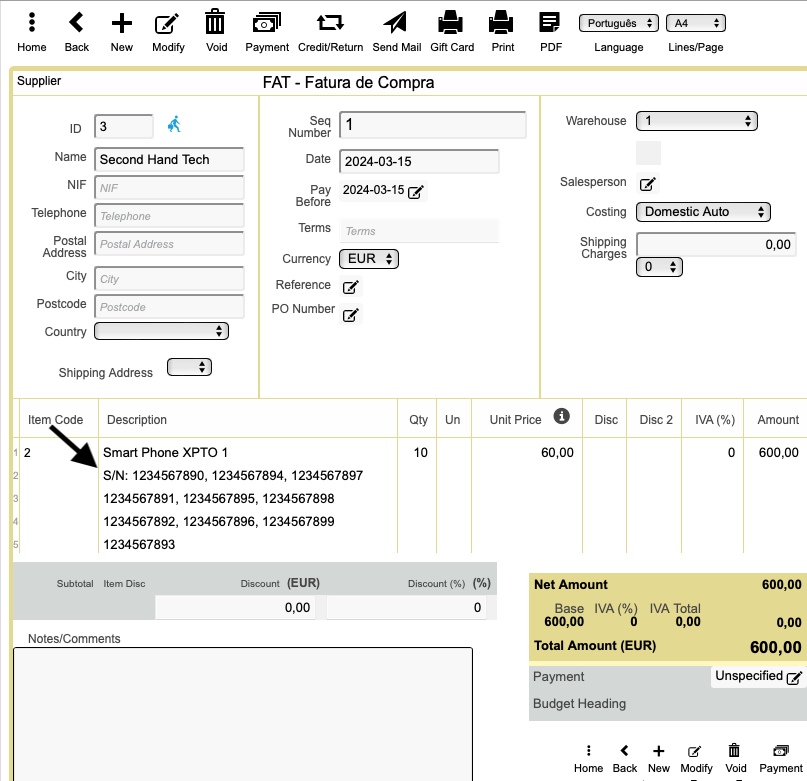
Task: Click the Item Code column header
Action: coord(55,420)
